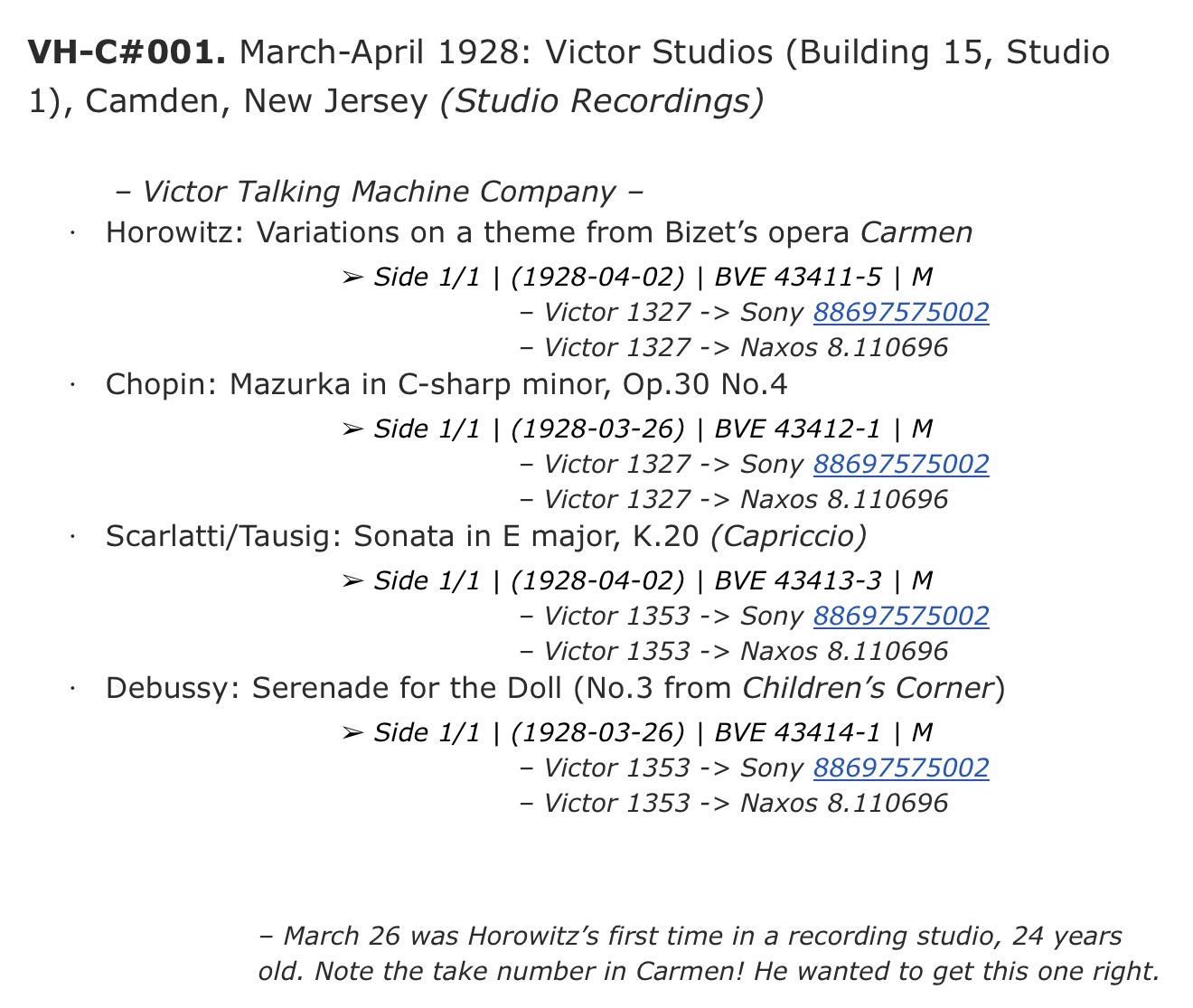
Task: Click the March 26 footnote about Horowitz
Action: [708, 953]
